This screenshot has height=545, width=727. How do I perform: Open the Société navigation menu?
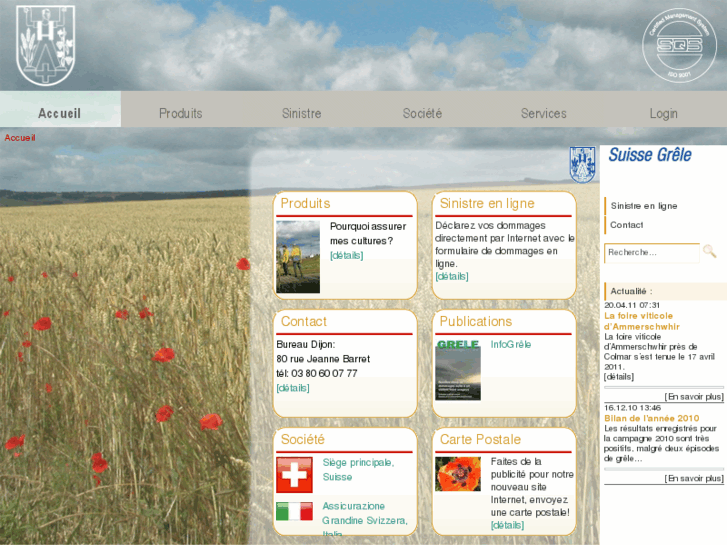click(422, 113)
